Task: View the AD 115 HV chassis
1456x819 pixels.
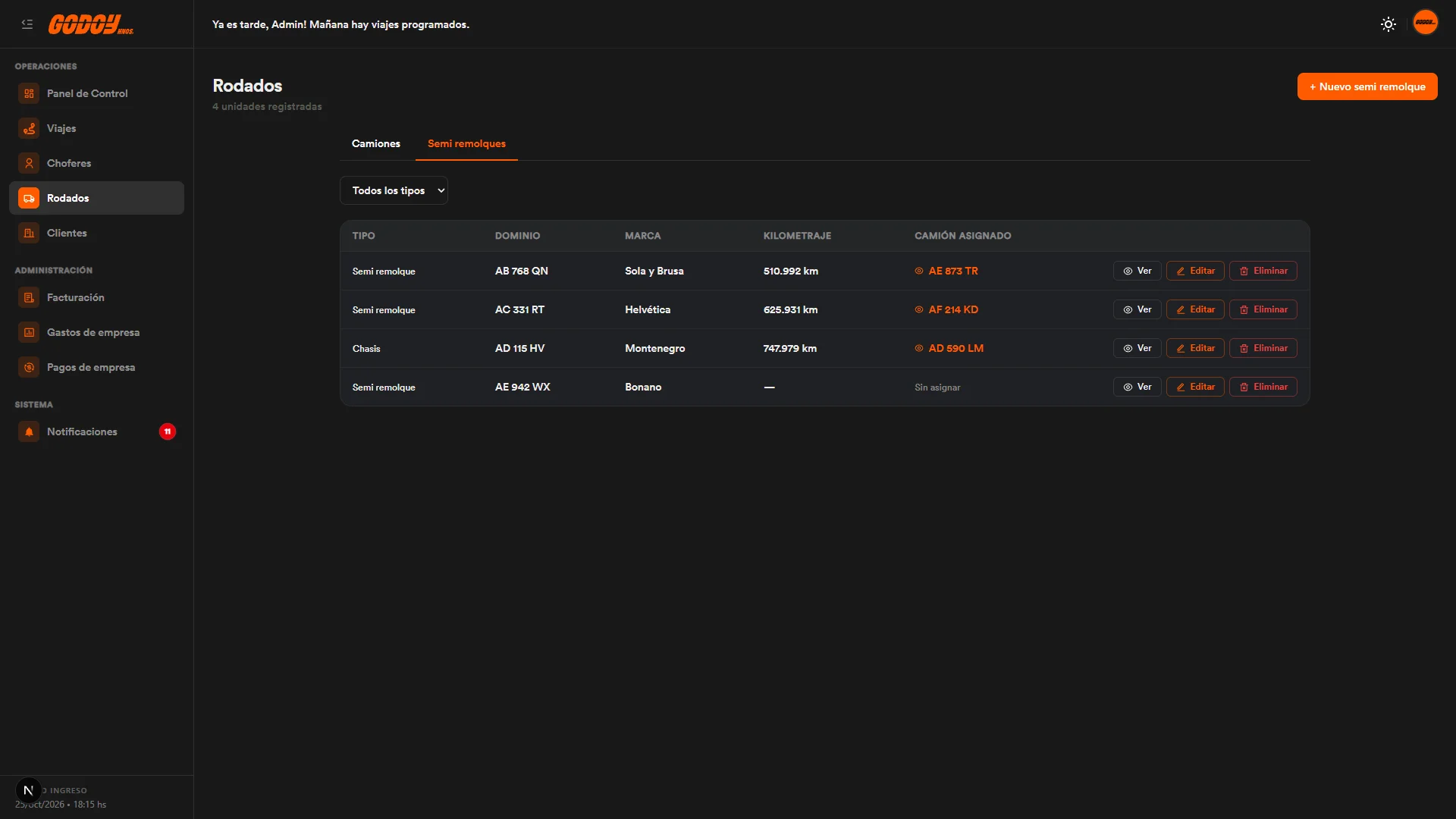Action: (1137, 348)
